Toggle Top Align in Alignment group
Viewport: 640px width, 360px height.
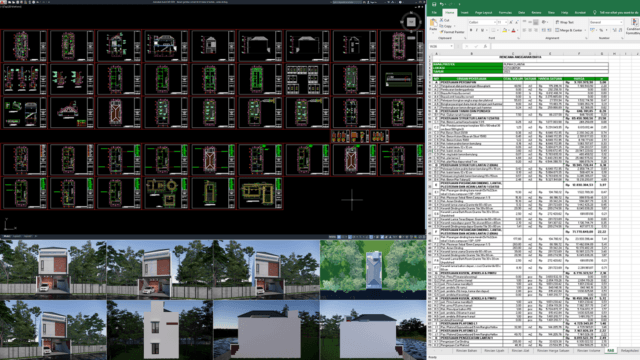pos(524,22)
